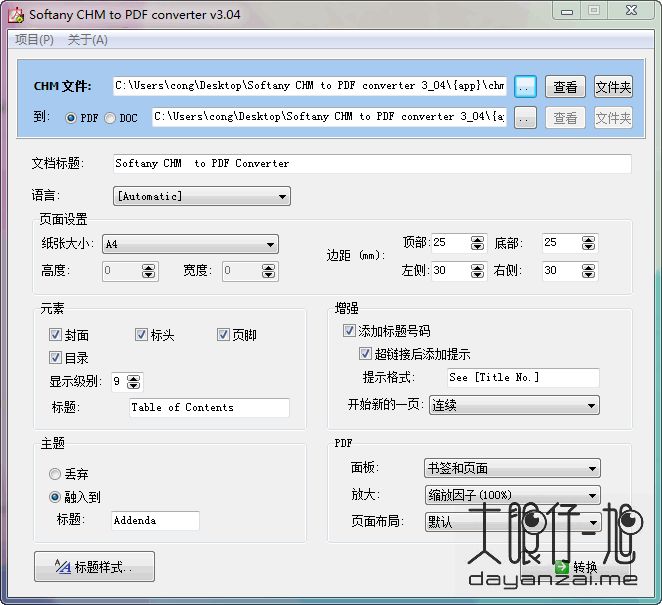Click the 顶部 margin stepper arrows

tap(478, 243)
